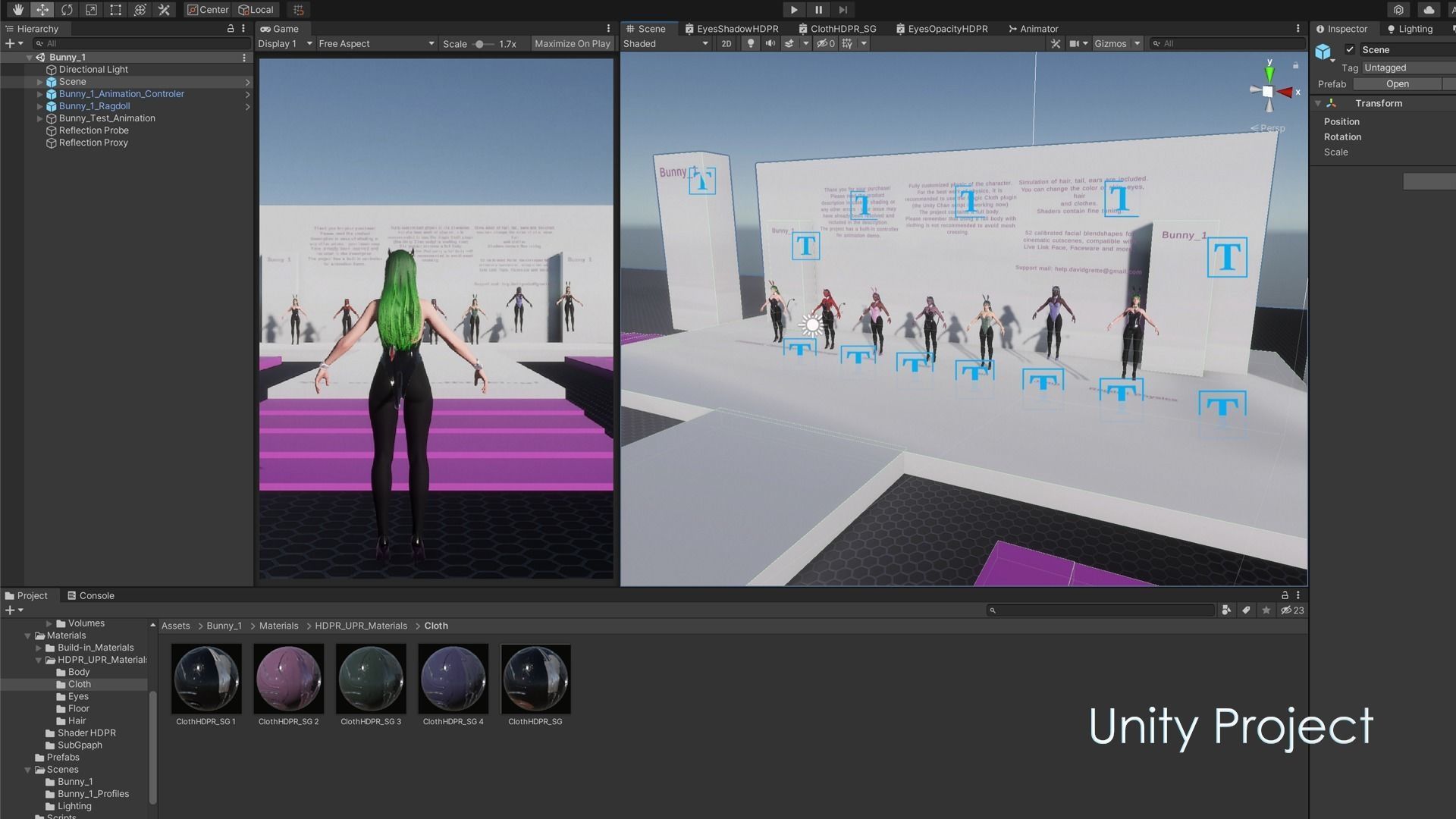Select the ClothHDPR_SG 2 material thumbnail
Viewport: 1456px width, 819px height.
(288, 679)
